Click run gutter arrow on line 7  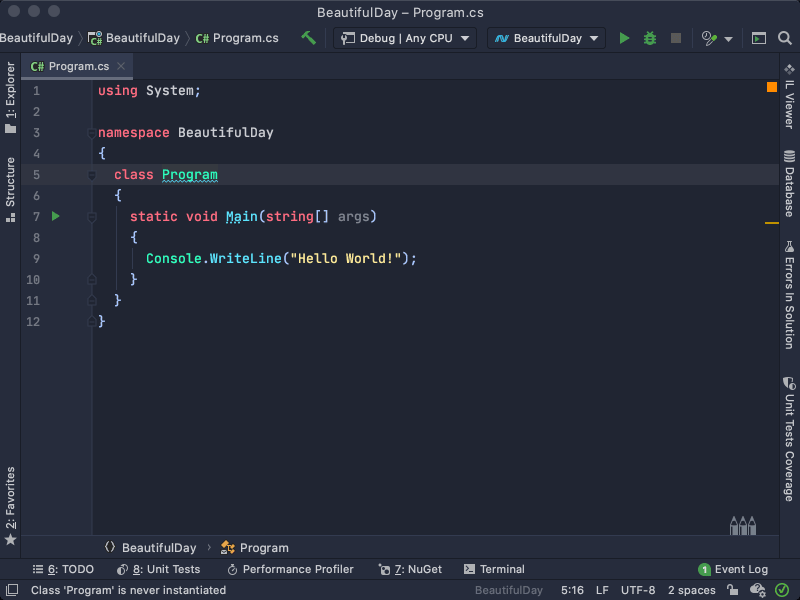56,216
